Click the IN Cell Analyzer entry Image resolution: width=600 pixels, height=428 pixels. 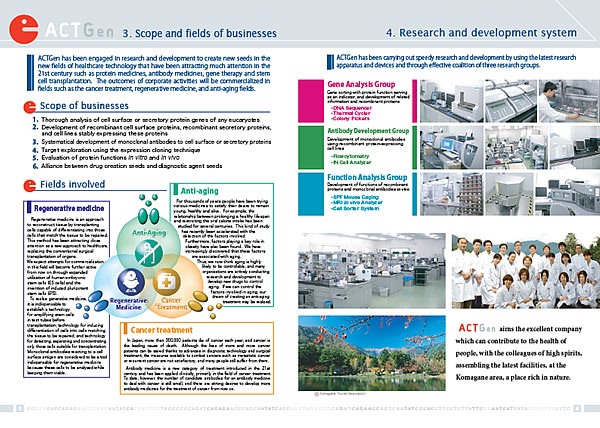tap(350, 162)
